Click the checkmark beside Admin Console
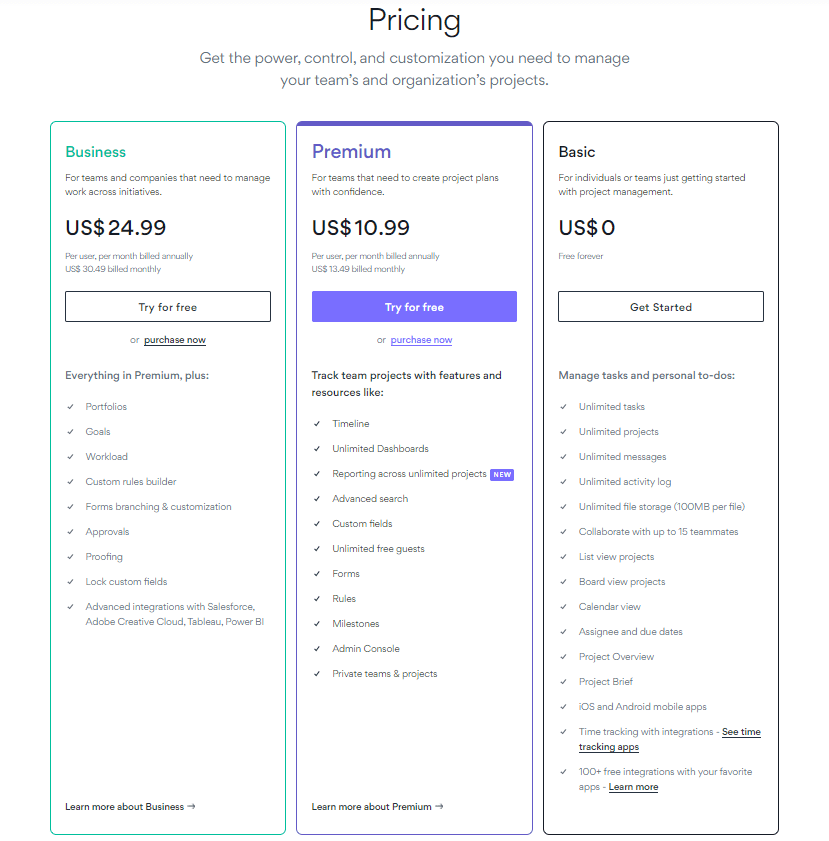 pos(317,649)
